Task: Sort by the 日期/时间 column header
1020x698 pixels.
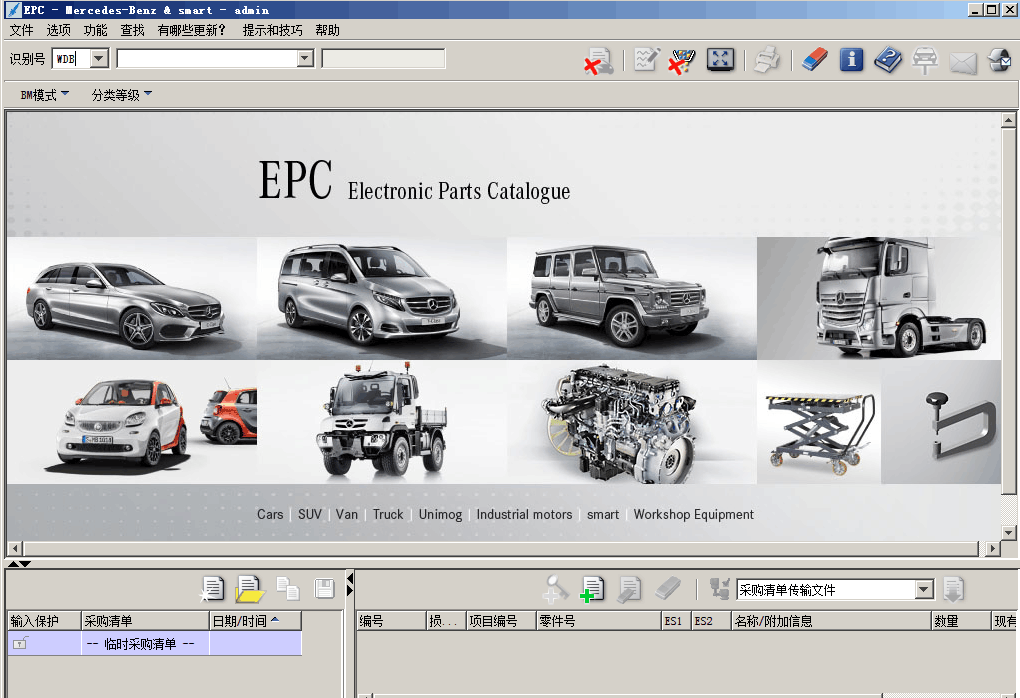Action: coord(255,621)
